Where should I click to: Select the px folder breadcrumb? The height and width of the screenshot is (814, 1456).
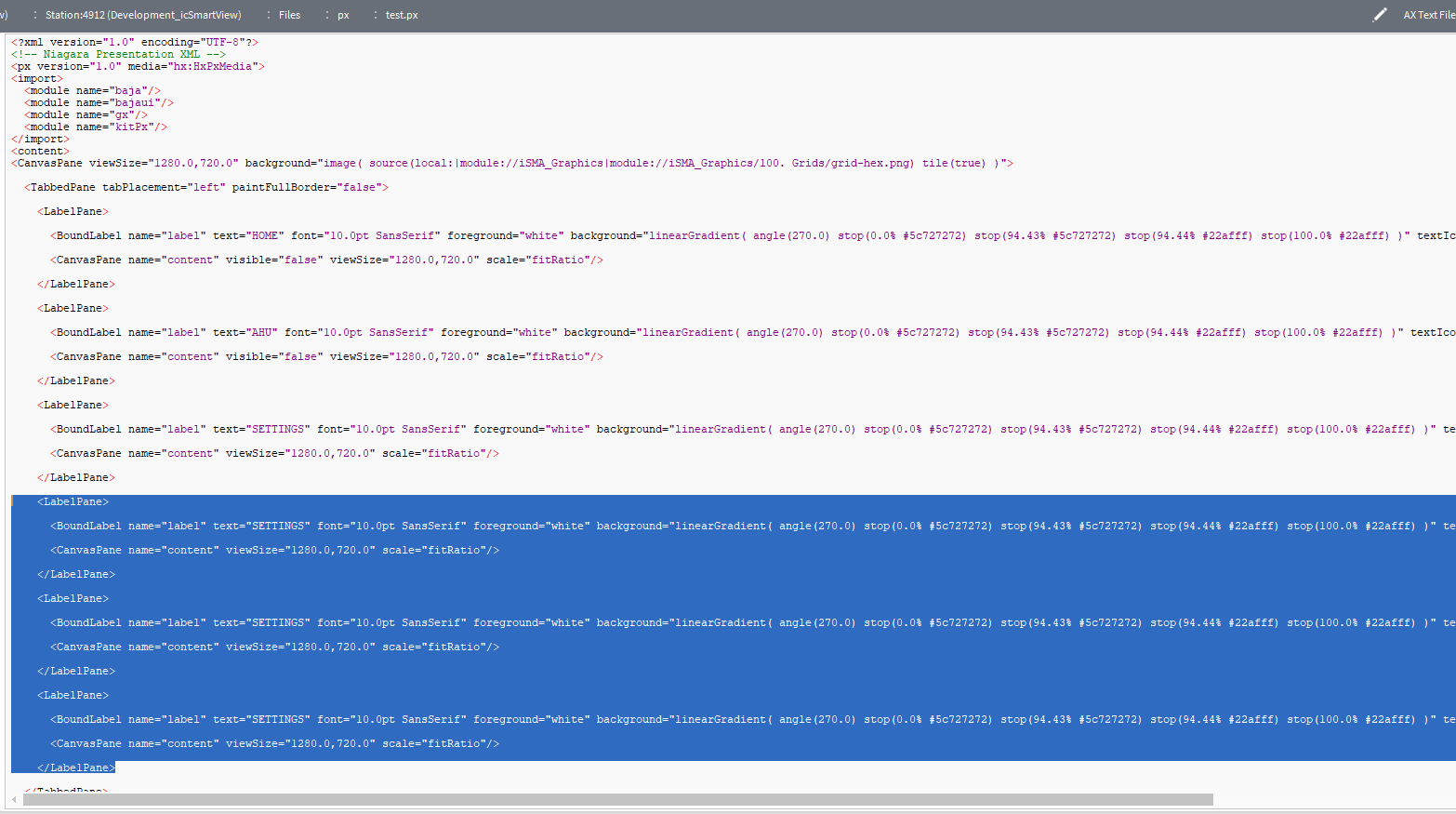343,15
